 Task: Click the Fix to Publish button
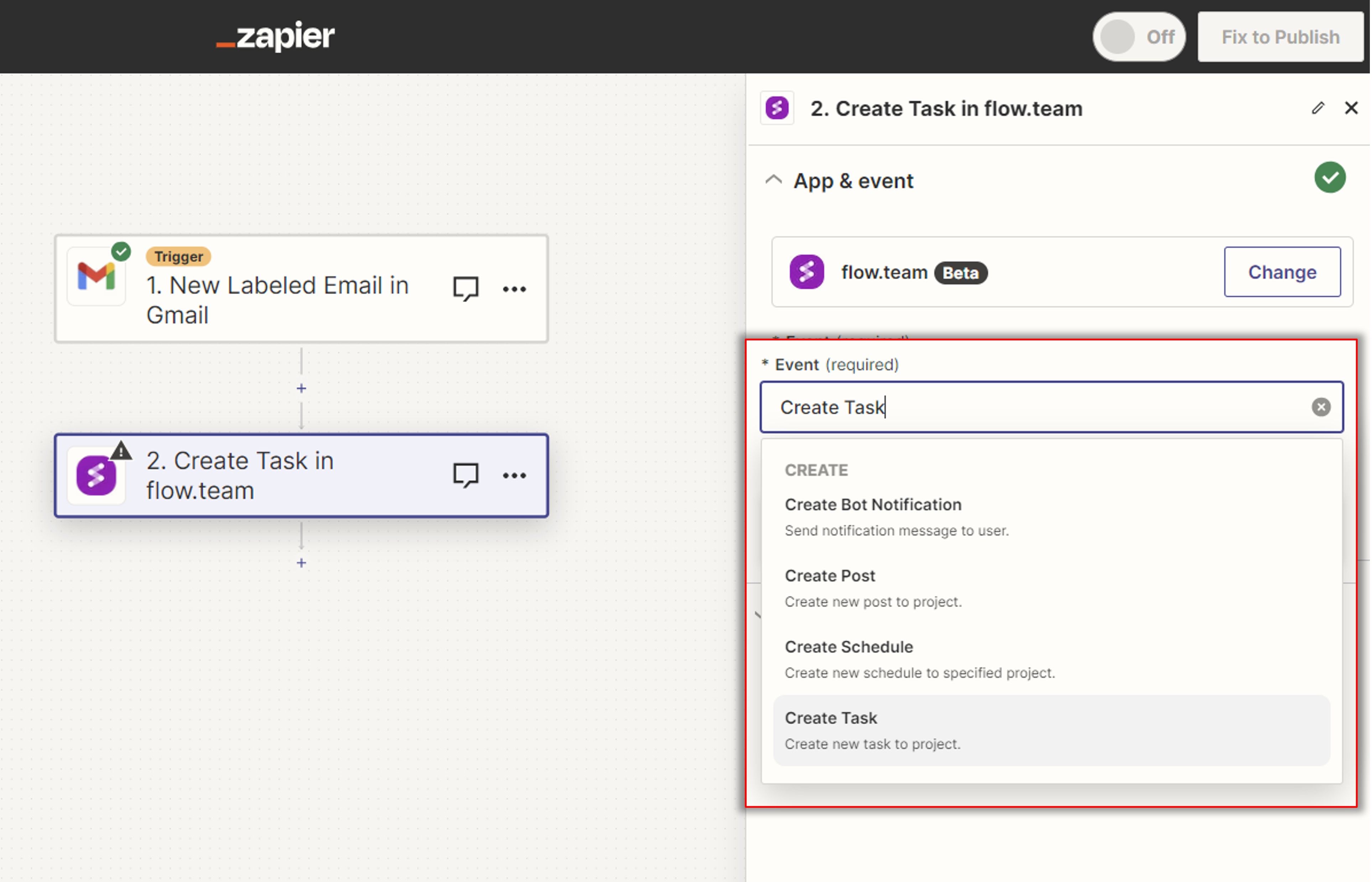[1280, 37]
